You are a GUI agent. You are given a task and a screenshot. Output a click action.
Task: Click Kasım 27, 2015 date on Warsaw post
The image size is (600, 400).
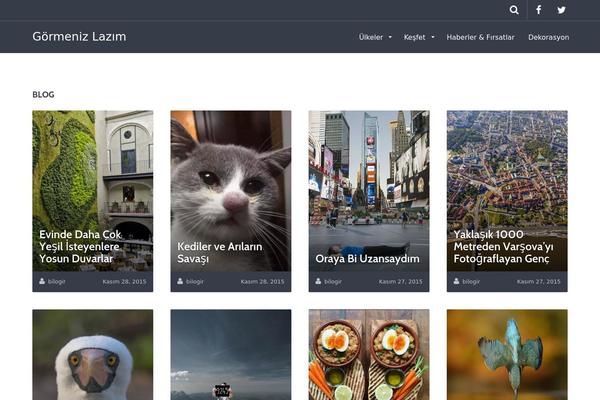click(x=539, y=281)
